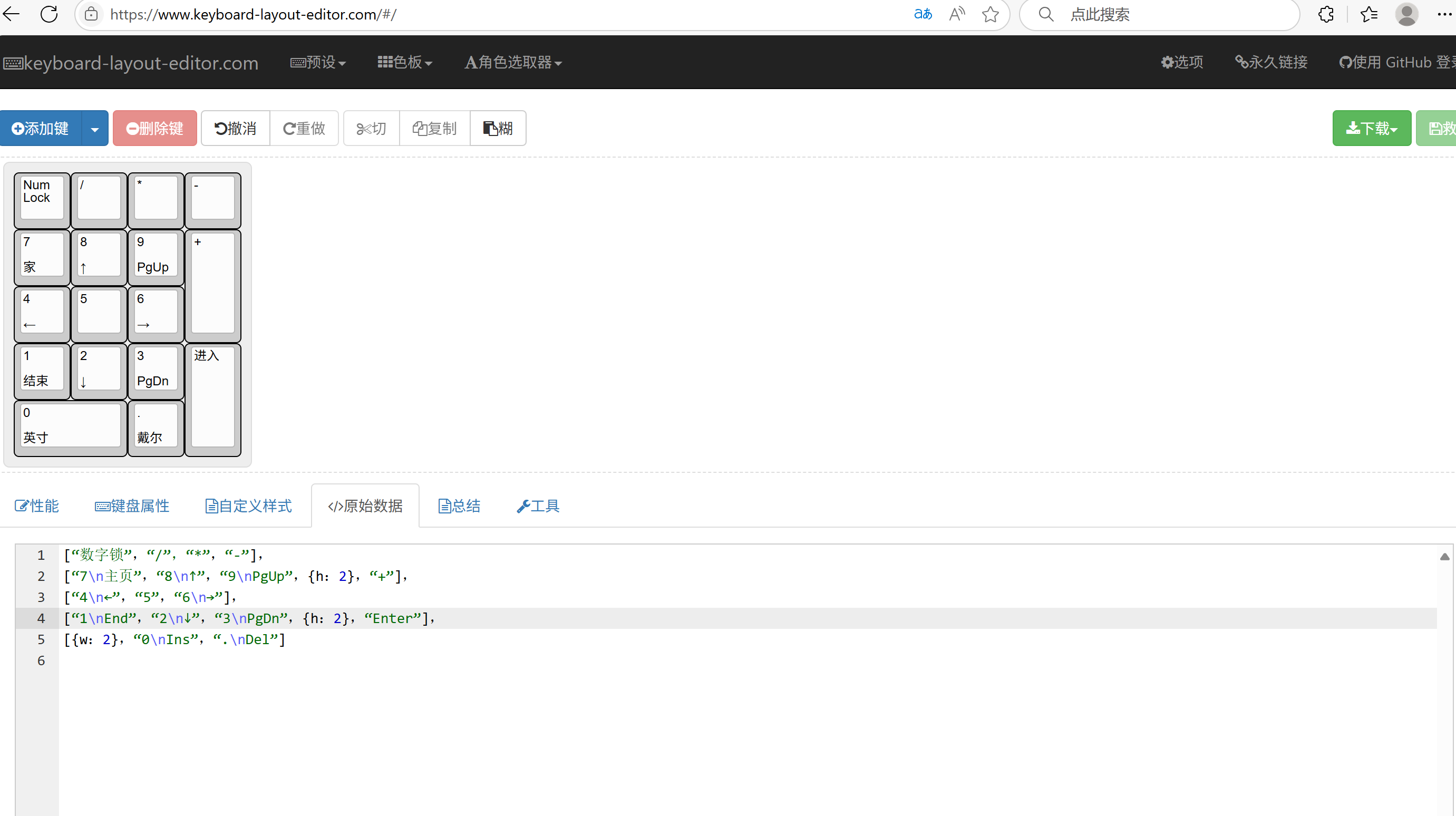Select the Num Lock key on keyboard
This screenshot has width=1456, height=816.
coord(42,198)
